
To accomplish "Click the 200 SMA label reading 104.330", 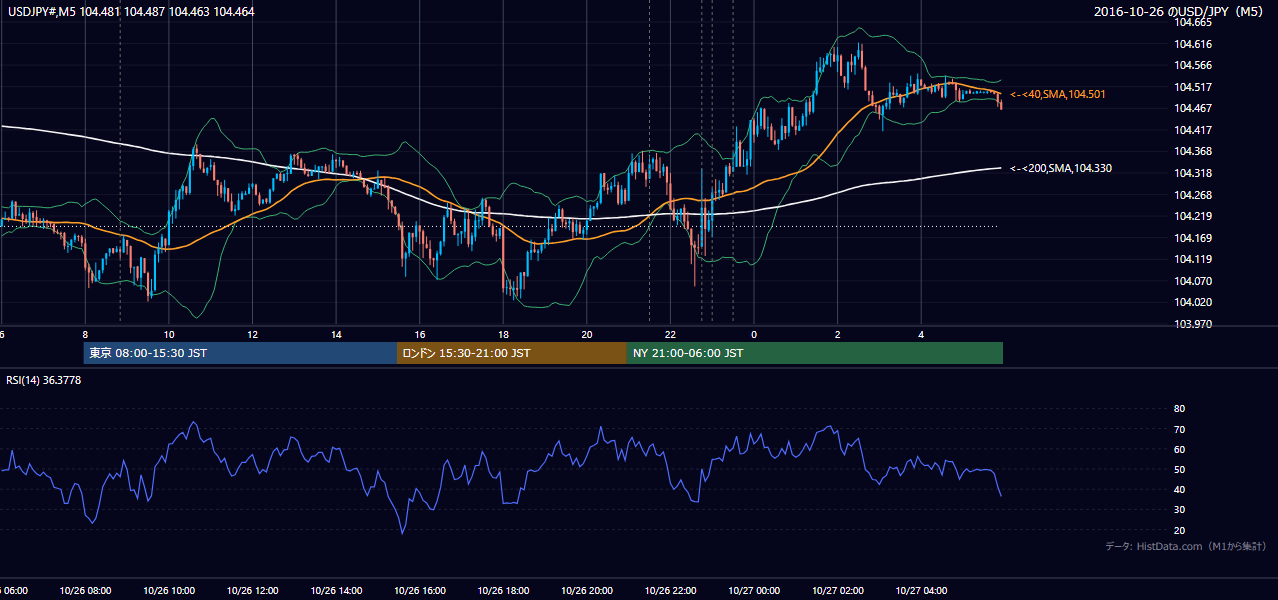I will 1061,168.
